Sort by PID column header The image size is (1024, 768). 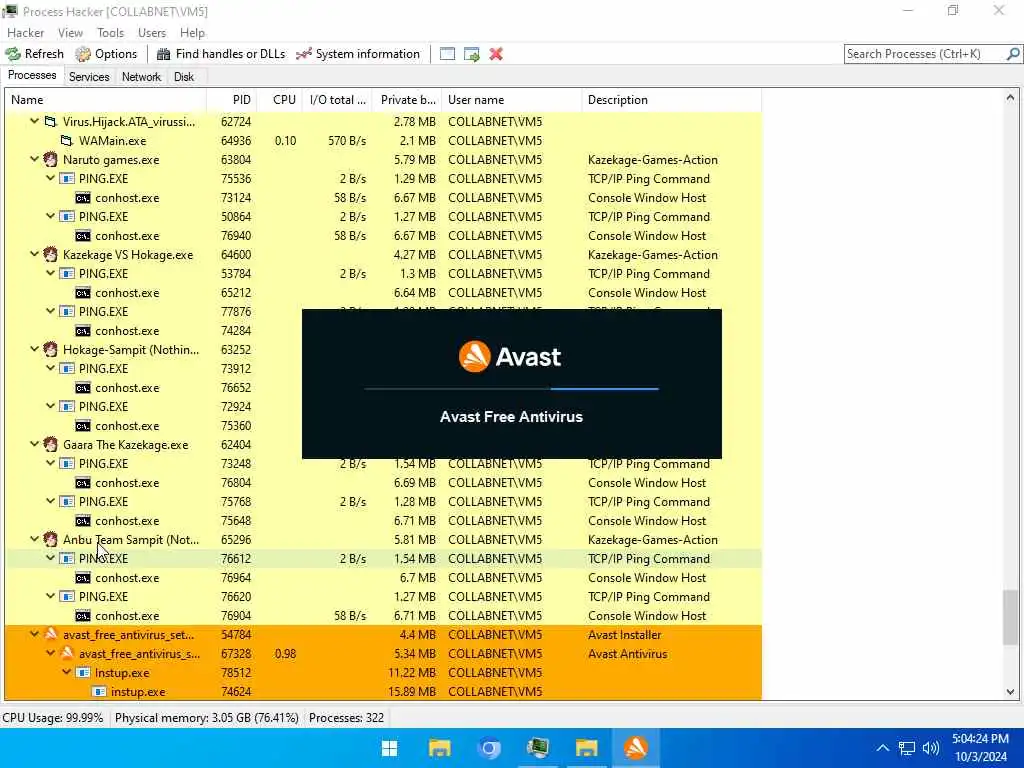pyautogui.click(x=231, y=100)
